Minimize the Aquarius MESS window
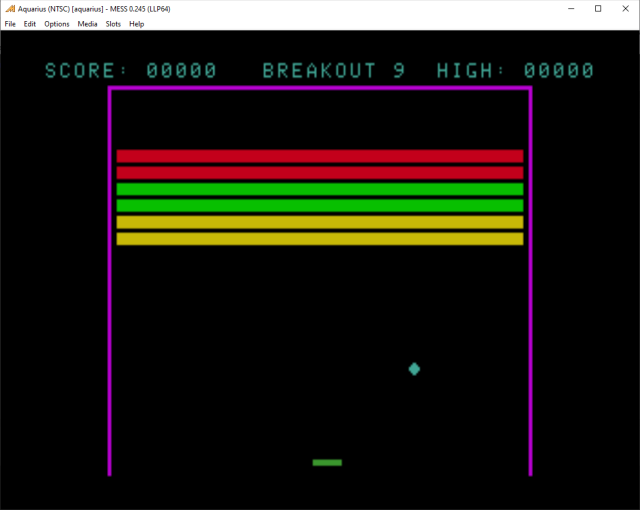640x510 pixels. click(x=571, y=9)
